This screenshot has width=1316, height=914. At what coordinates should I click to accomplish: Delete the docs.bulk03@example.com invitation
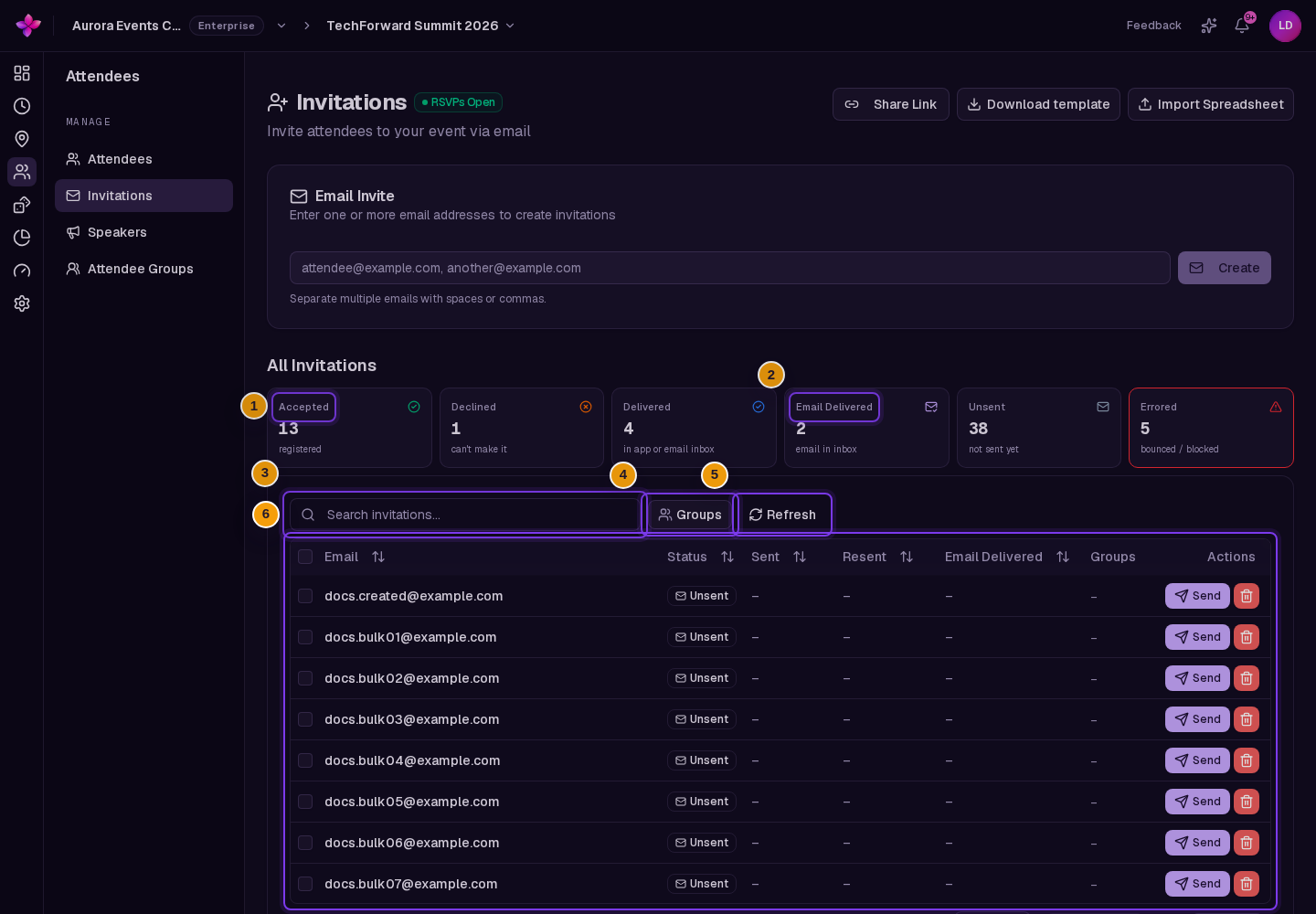coord(1247,719)
